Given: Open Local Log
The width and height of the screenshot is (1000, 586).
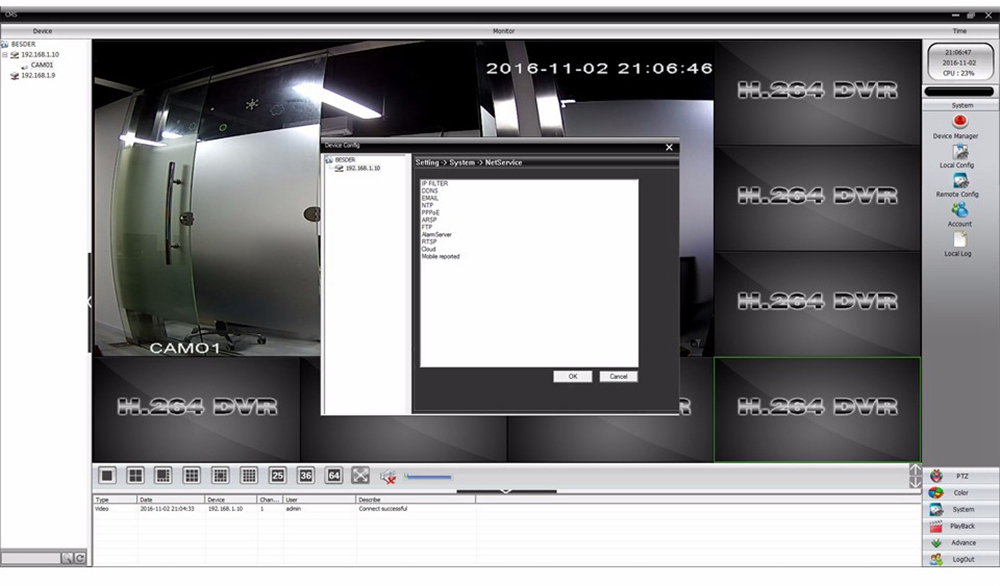Looking at the screenshot, I should pyautogui.click(x=959, y=244).
